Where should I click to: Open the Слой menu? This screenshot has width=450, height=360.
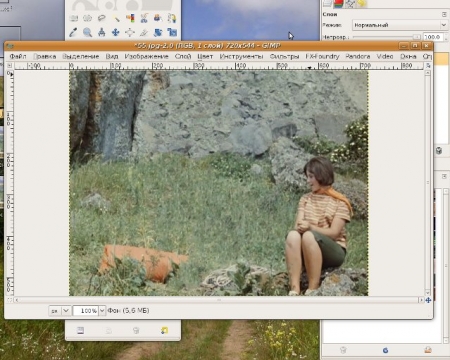(183, 56)
